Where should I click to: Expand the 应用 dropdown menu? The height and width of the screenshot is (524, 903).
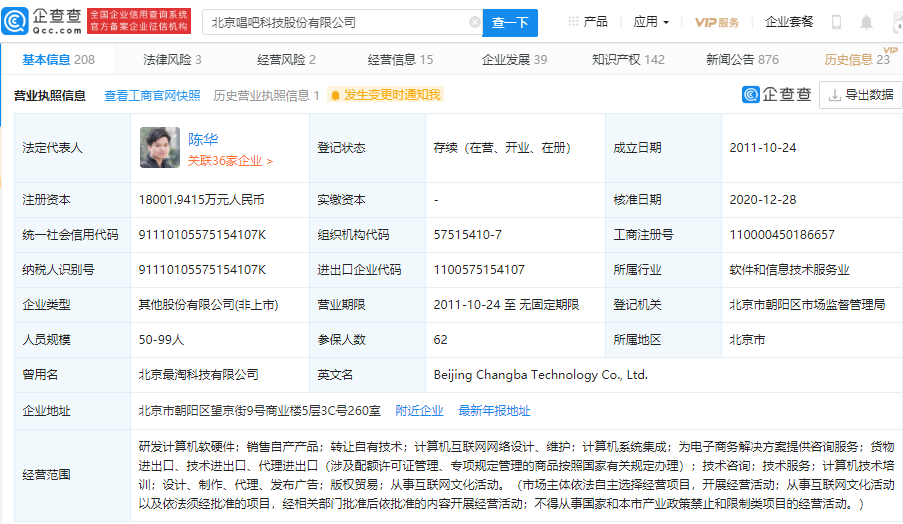click(x=651, y=22)
